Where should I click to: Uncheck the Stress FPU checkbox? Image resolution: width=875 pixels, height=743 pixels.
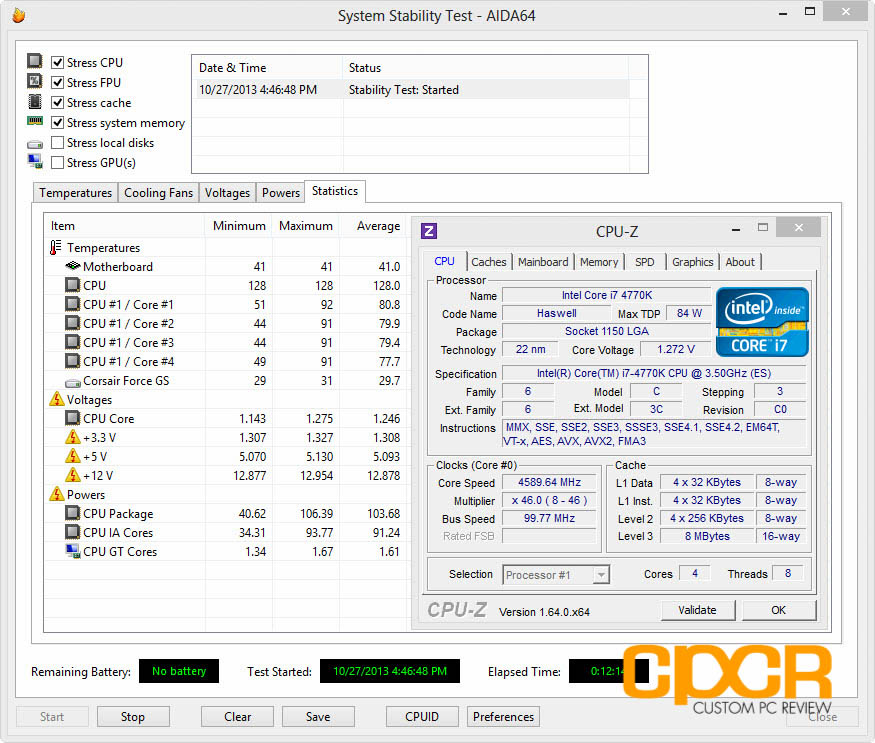point(57,82)
